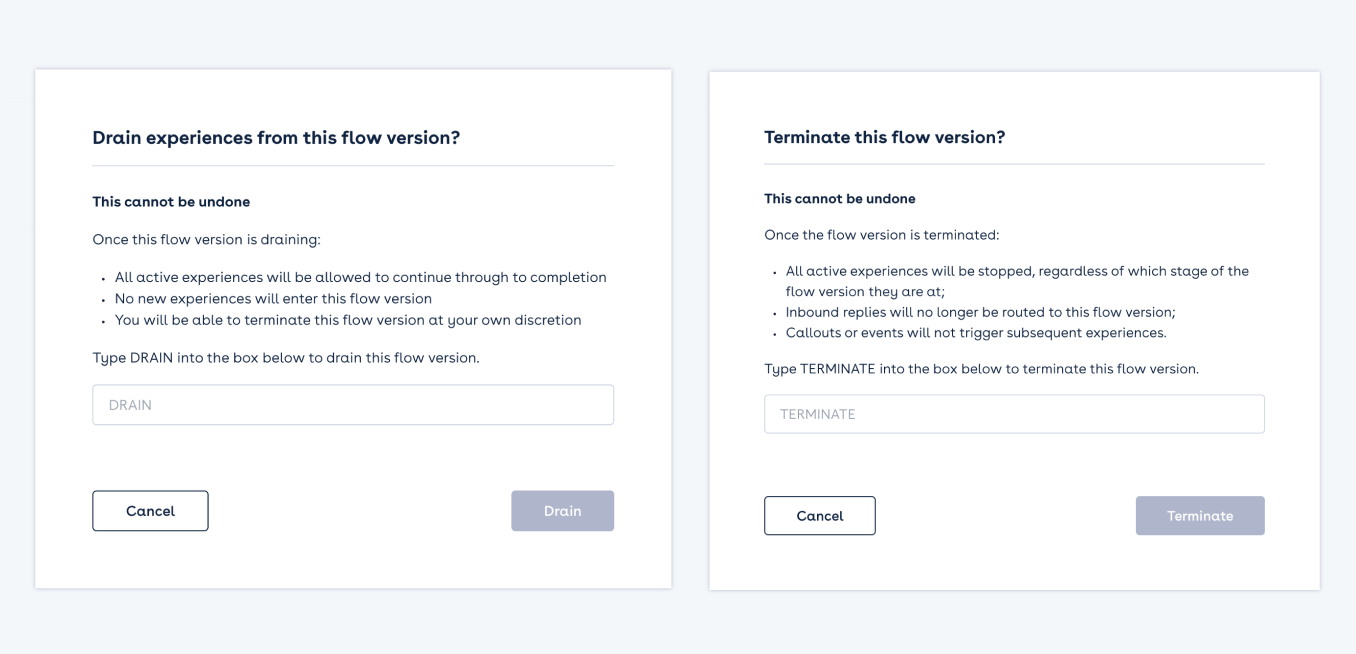Click the 'Type DRAIN into the box' instruction

tap(285, 357)
